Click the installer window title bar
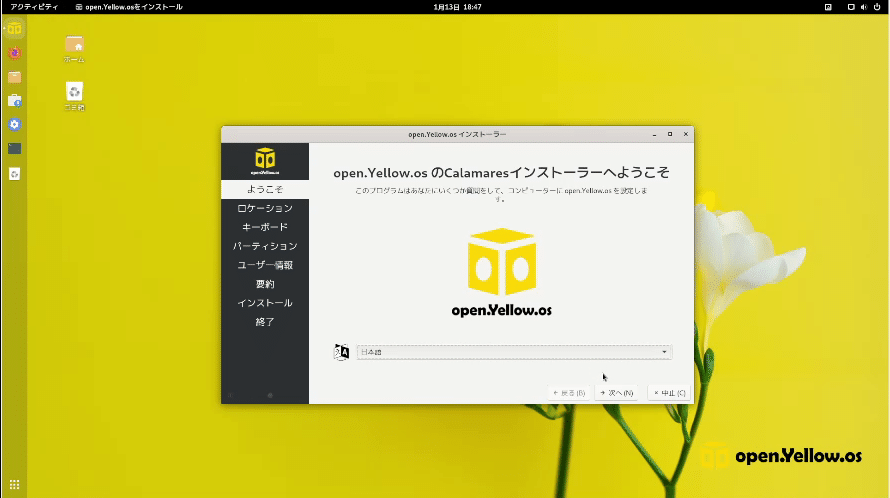 point(457,135)
